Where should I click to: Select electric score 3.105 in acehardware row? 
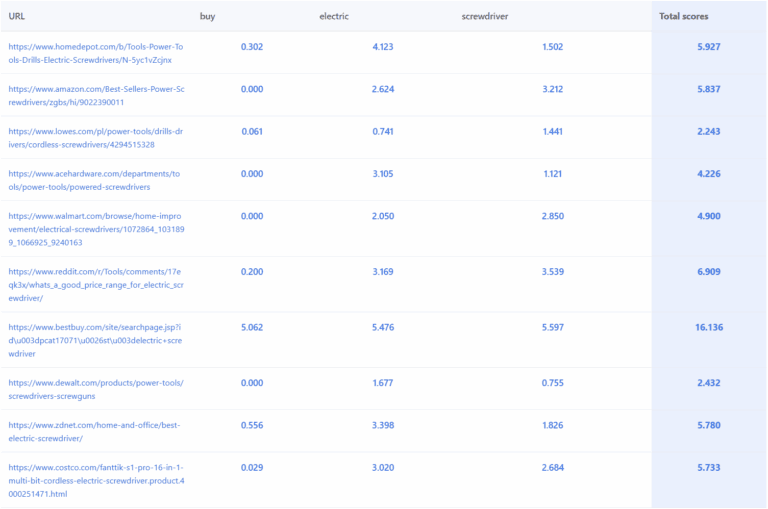point(383,174)
